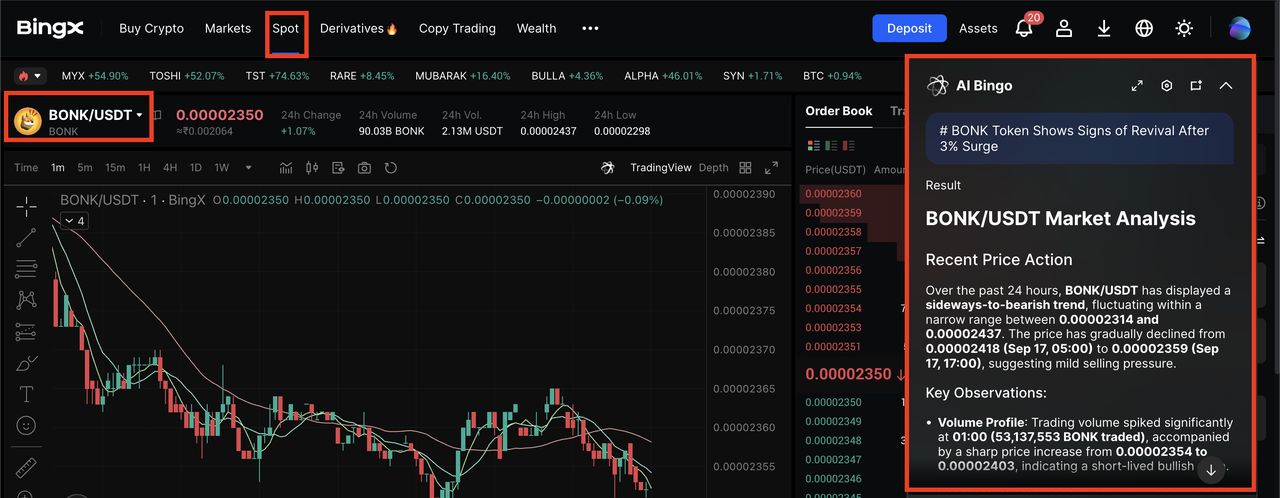Open the hot ticker filter dropdown
Viewport: 1280px width, 498px height.
30,75
